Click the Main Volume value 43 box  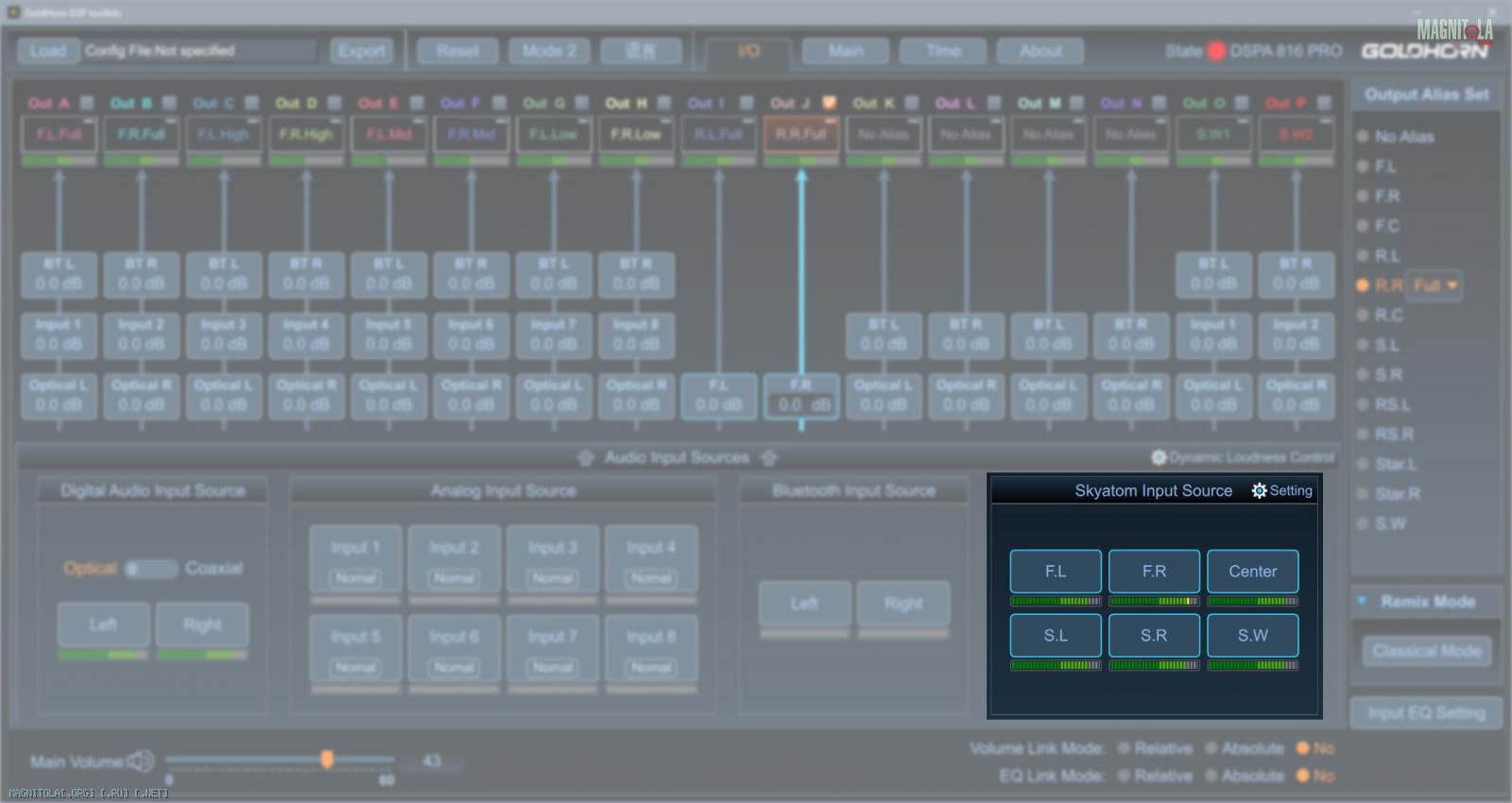coord(432,761)
